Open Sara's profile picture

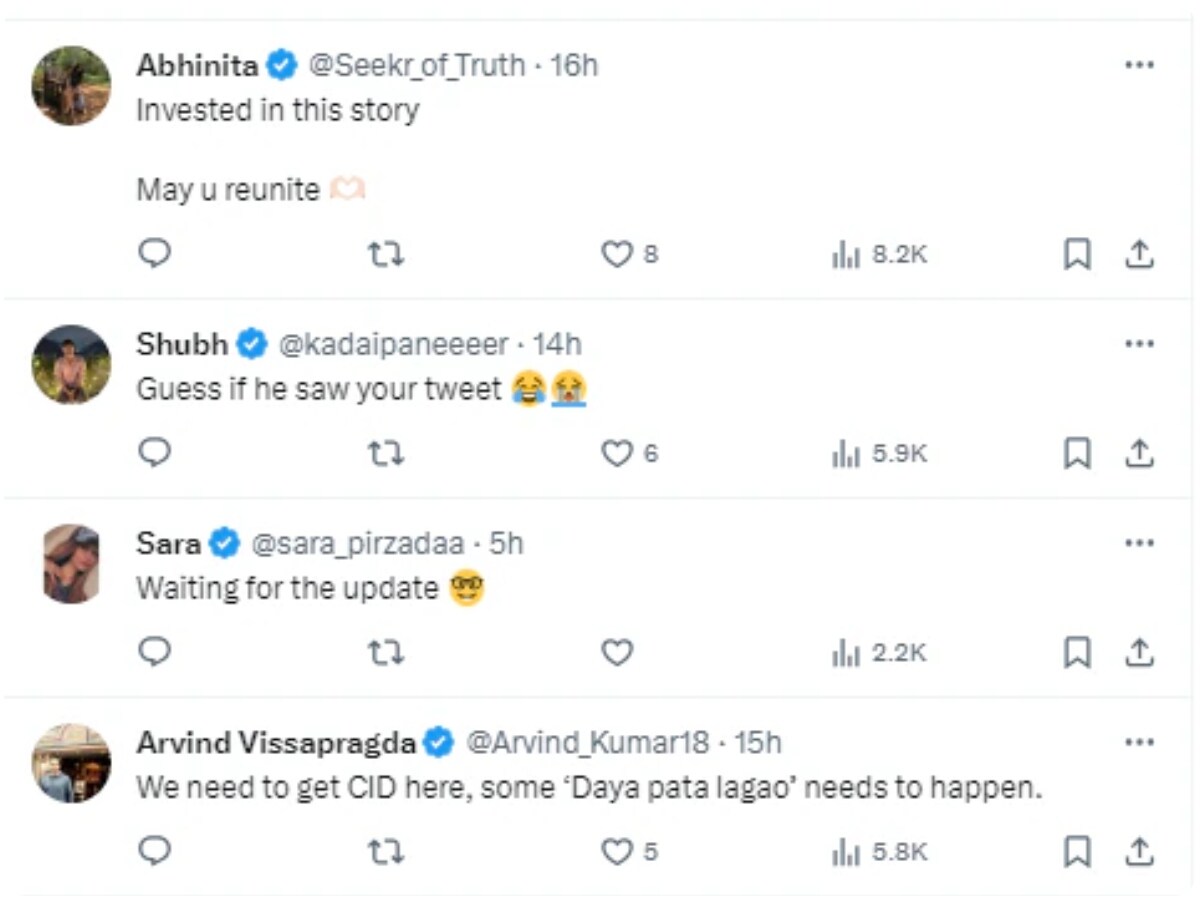click(71, 563)
